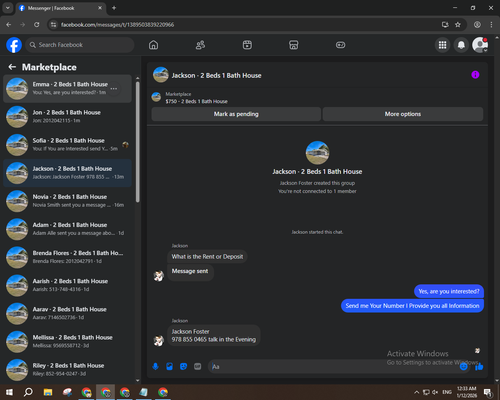The height and width of the screenshot is (400, 500).
Task: Click the 'Send me Your Number' message bubble
Action: (412, 306)
